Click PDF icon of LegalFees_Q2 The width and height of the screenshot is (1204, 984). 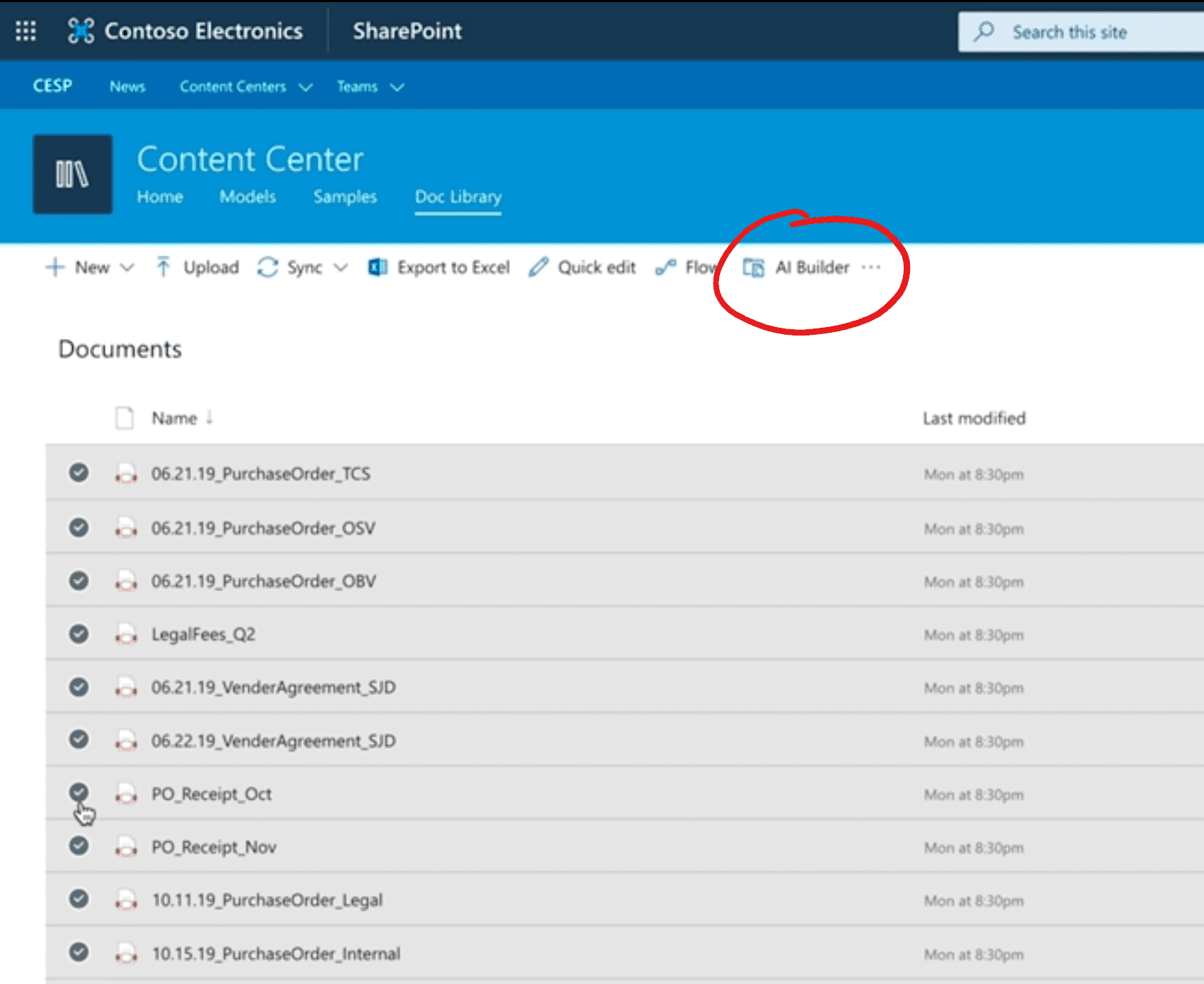click(126, 634)
